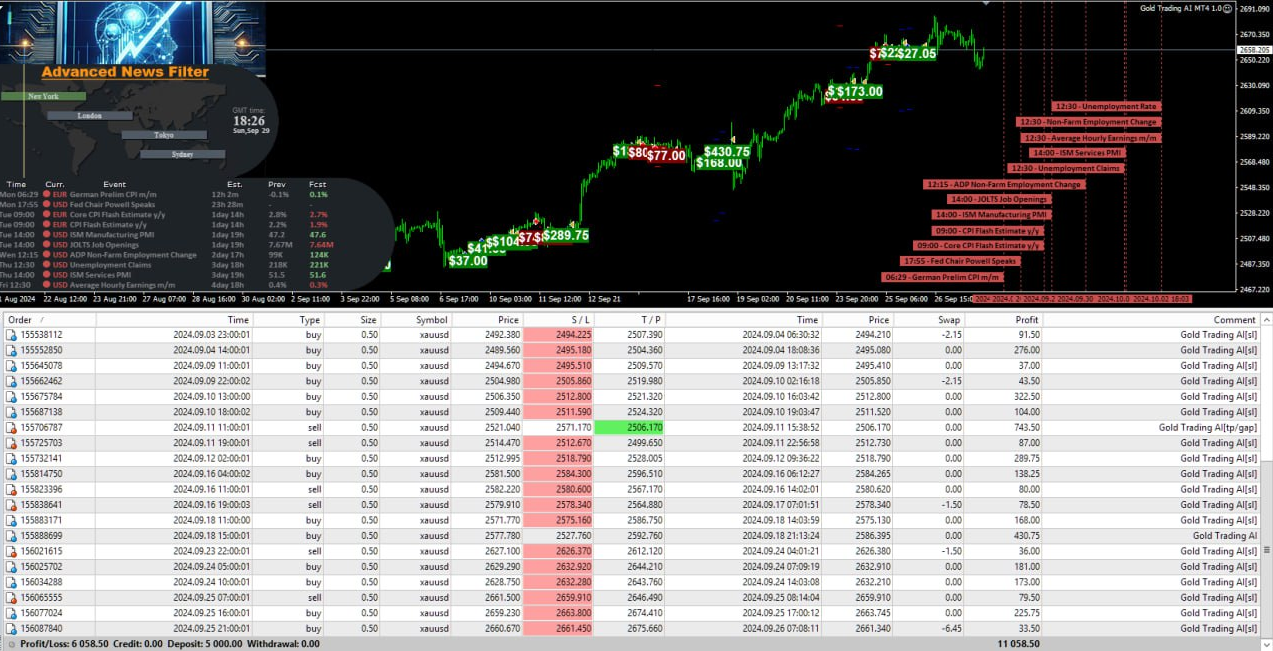Click the sell order icon for 156021615
Viewport: 1273px width, 651px height.
[12, 551]
